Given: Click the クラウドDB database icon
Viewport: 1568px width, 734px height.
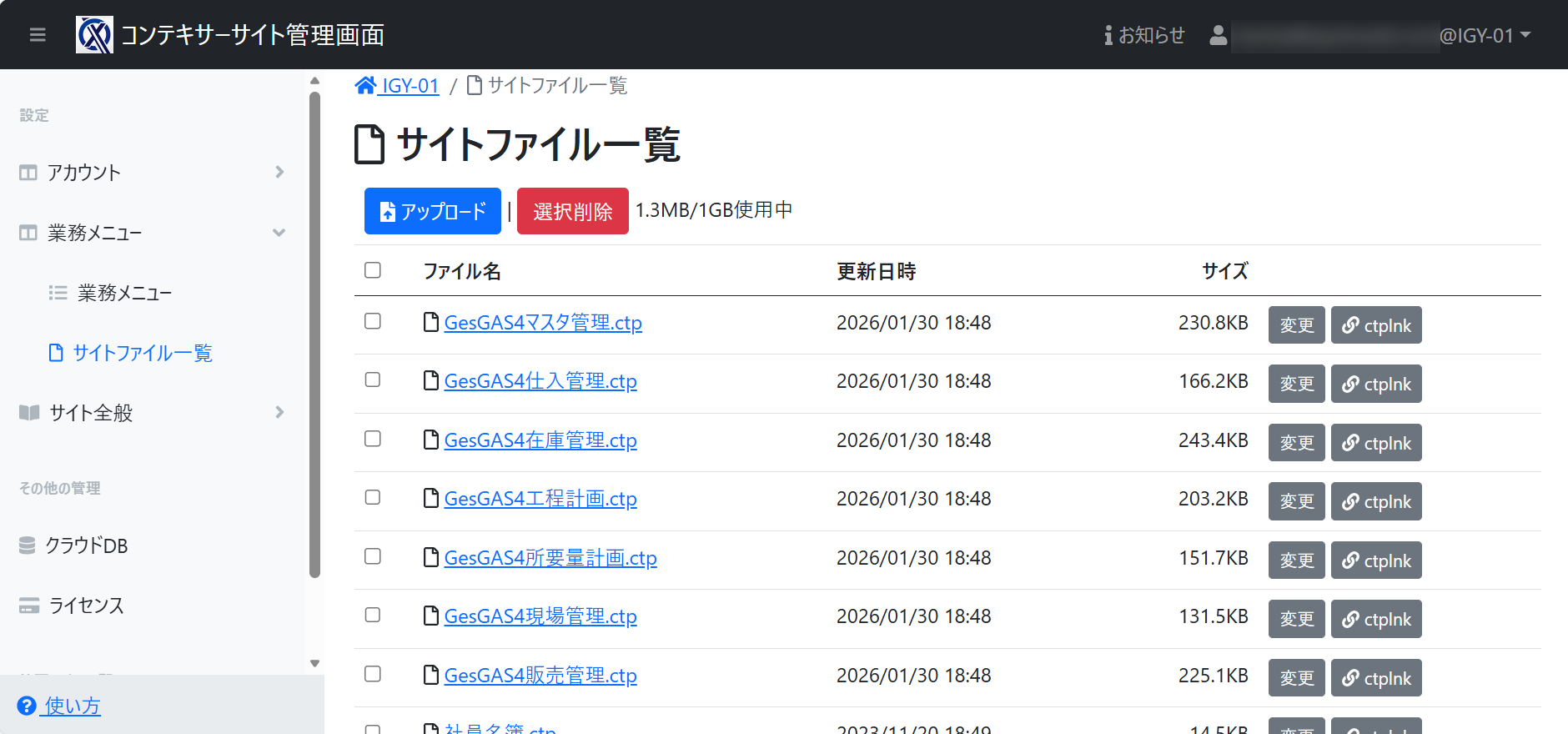Looking at the screenshot, I should click(x=28, y=545).
